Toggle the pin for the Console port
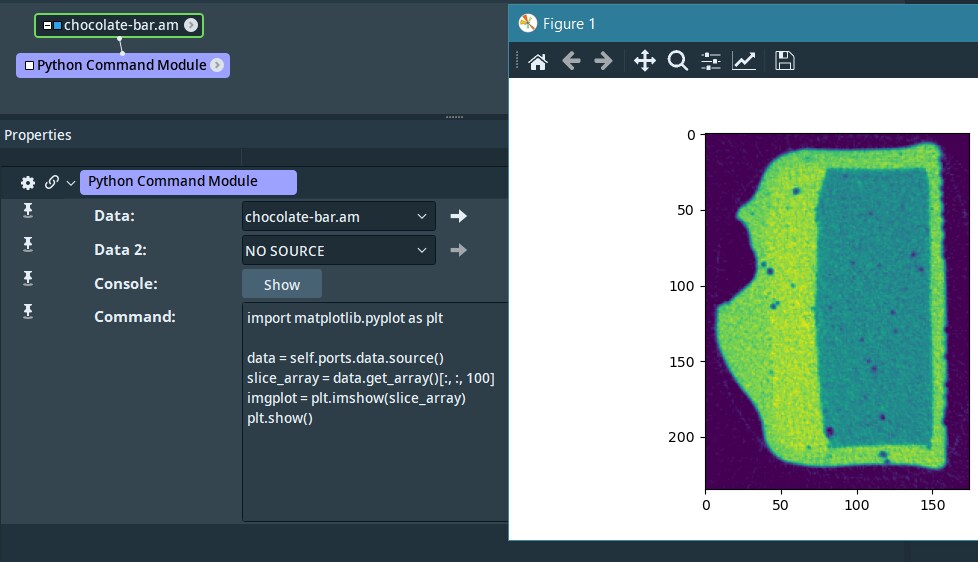Viewport: 978px width, 562px height. tap(28, 277)
